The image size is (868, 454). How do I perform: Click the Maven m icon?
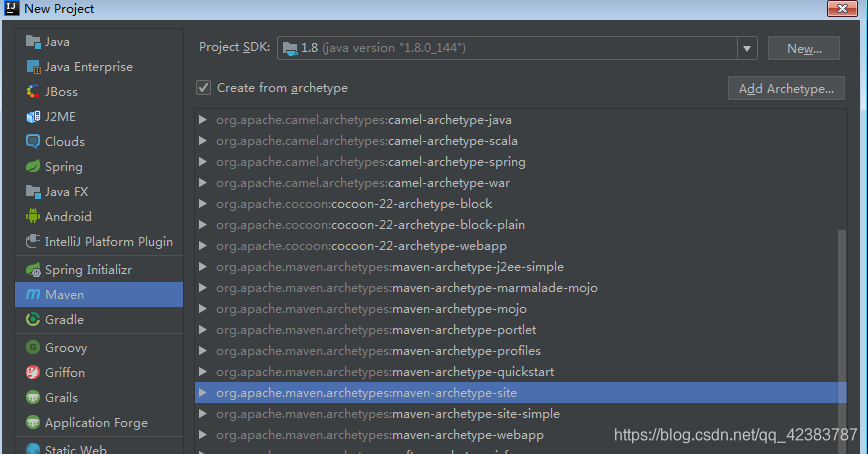click(x=33, y=295)
